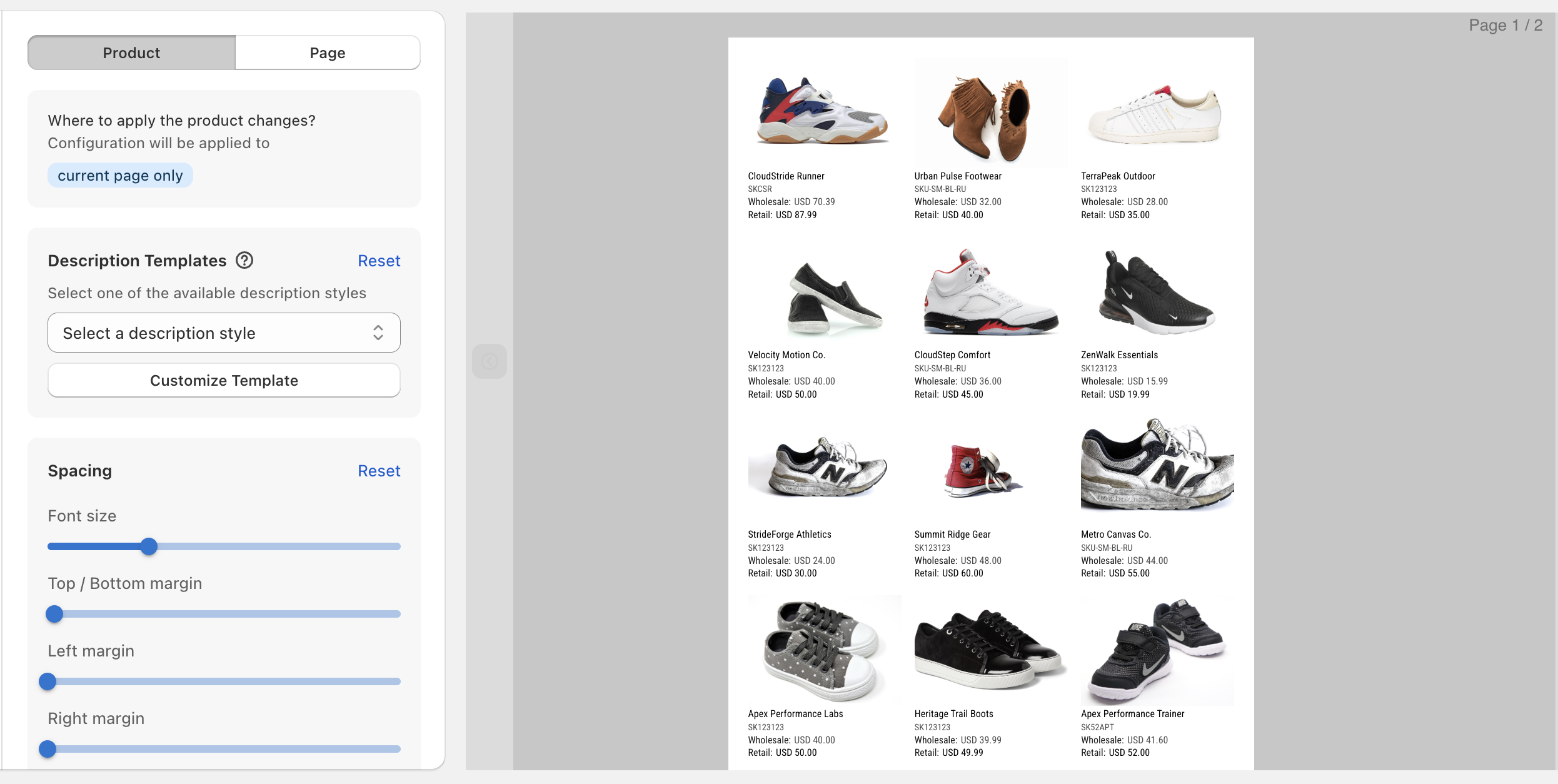Collapse the settings panel with the chevron arrow
The image size is (1558, 784).
(490, 361)
